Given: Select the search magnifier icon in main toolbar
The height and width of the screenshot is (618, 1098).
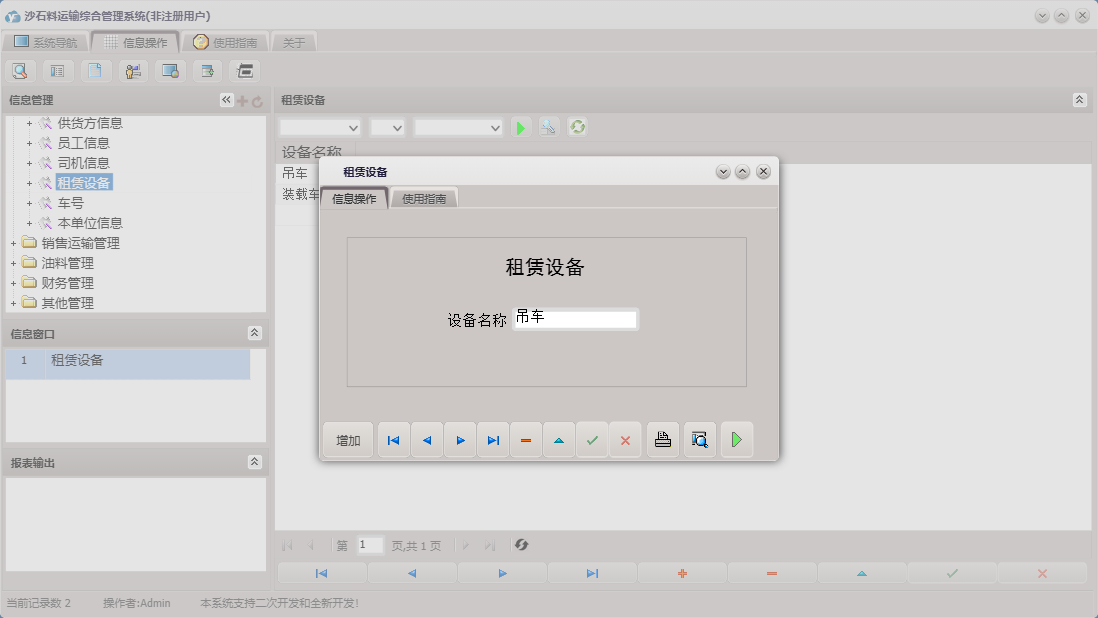Looking at the screenshot, I should tap(20, 71).
